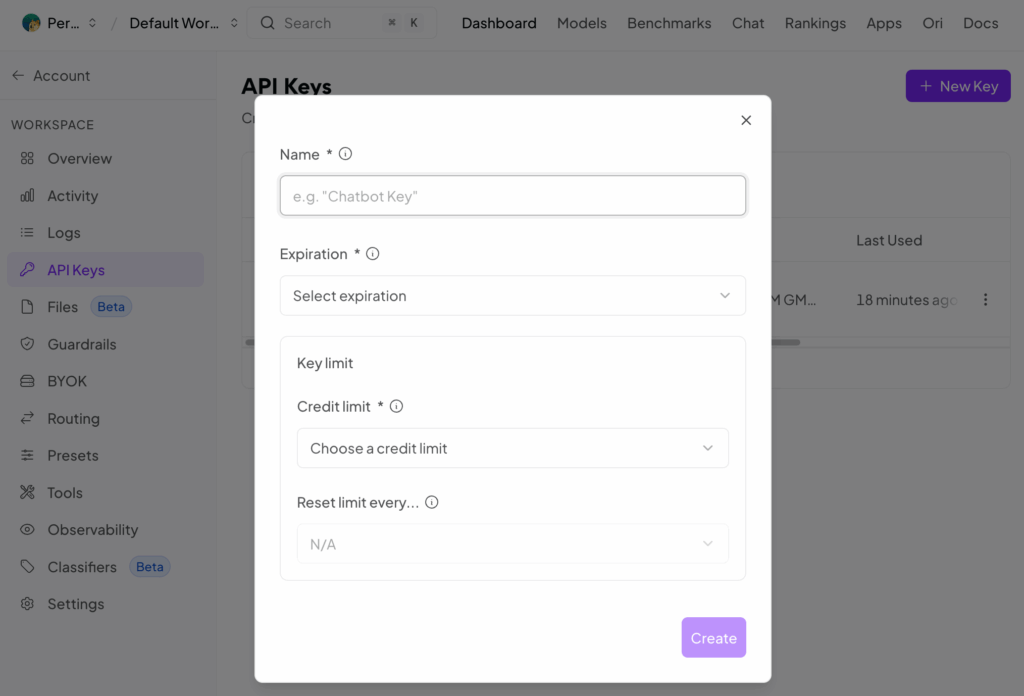This screenshot has height=696, width=1024.
Task: Click the Observability eye icon
Action: coord(27,530)
